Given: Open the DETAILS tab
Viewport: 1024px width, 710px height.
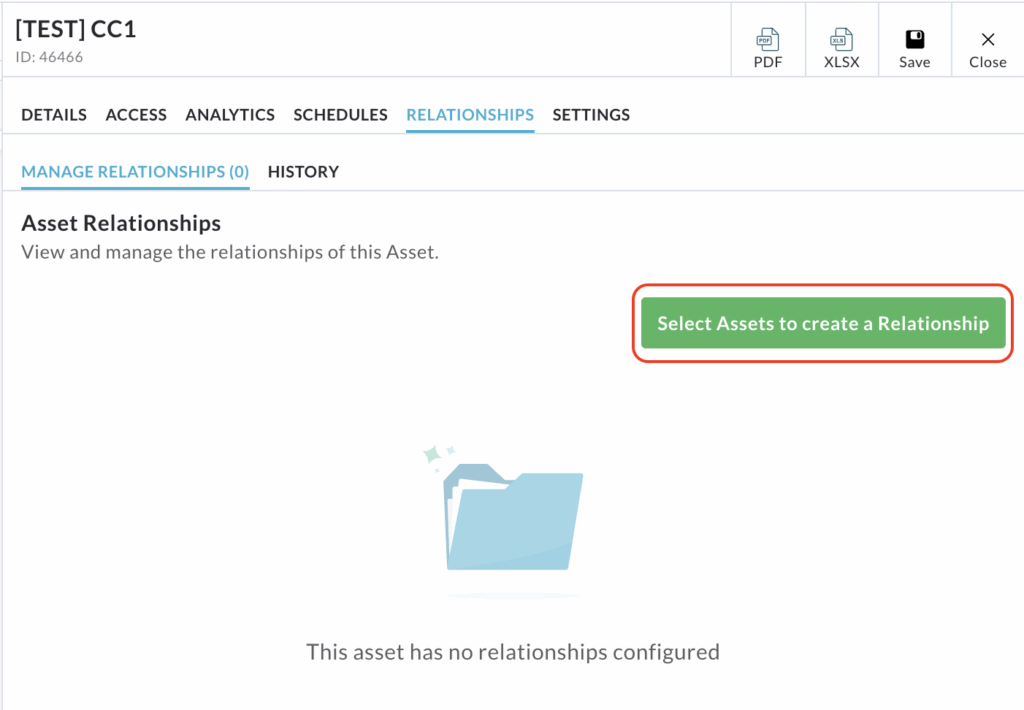Looking at the screenshot, I should [x=54, y=115].
